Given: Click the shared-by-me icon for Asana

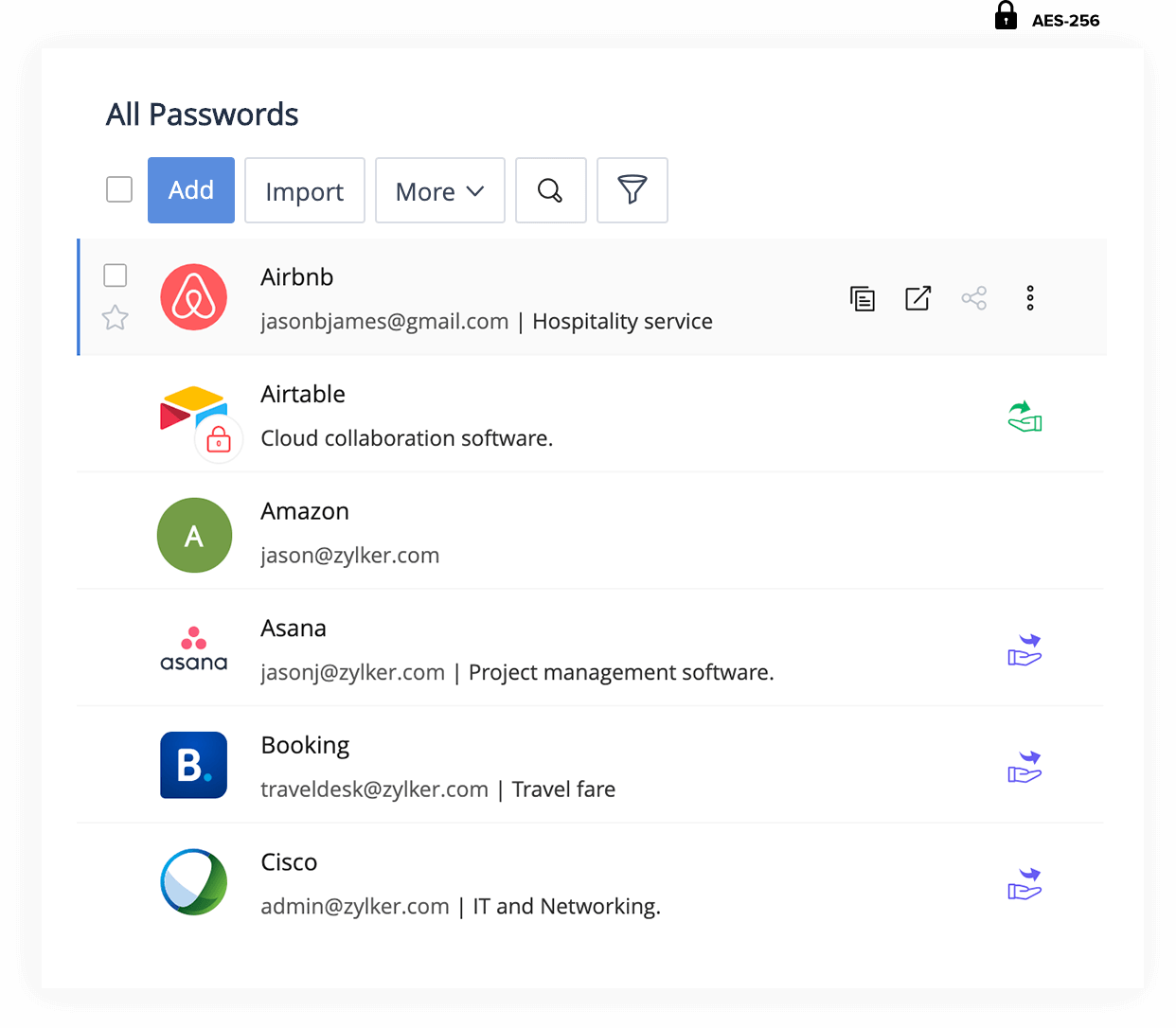Looking at the screenshot, I should click(x=1025, y=650).
